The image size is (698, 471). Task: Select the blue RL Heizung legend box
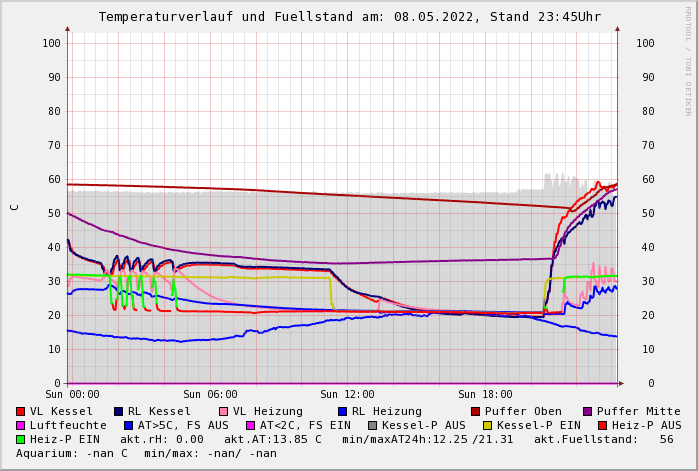(342, 411)
